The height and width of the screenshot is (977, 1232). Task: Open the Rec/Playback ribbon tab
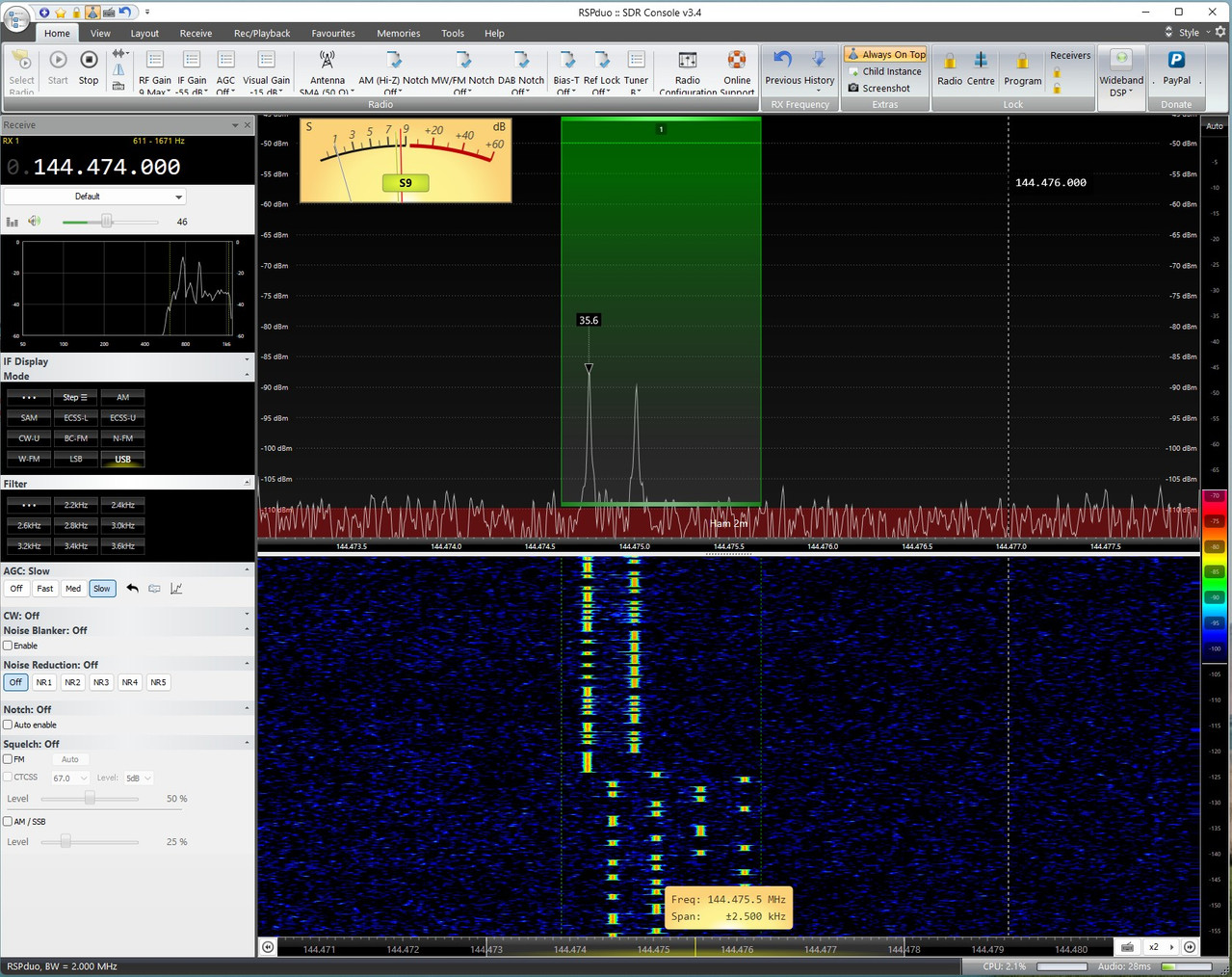pos(262,33)
